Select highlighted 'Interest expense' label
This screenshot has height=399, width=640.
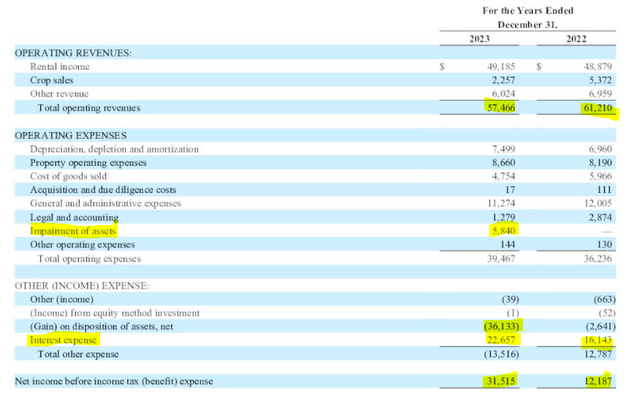[x=63, y=340]
